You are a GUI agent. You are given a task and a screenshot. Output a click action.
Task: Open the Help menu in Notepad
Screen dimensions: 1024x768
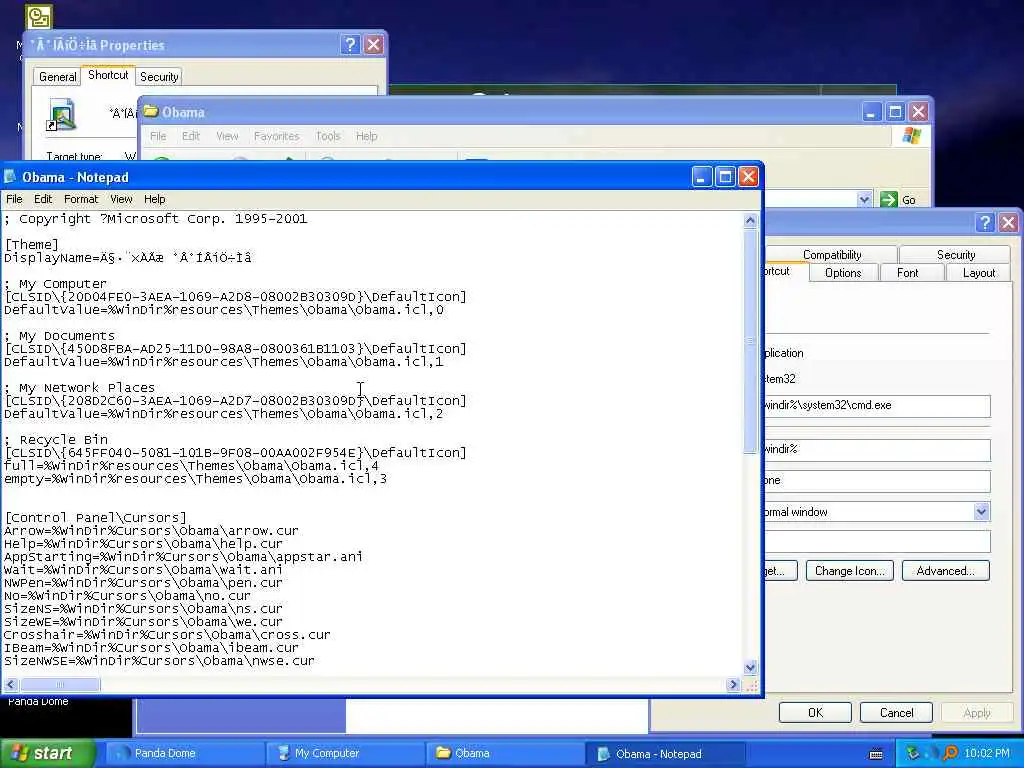[155, 199]
